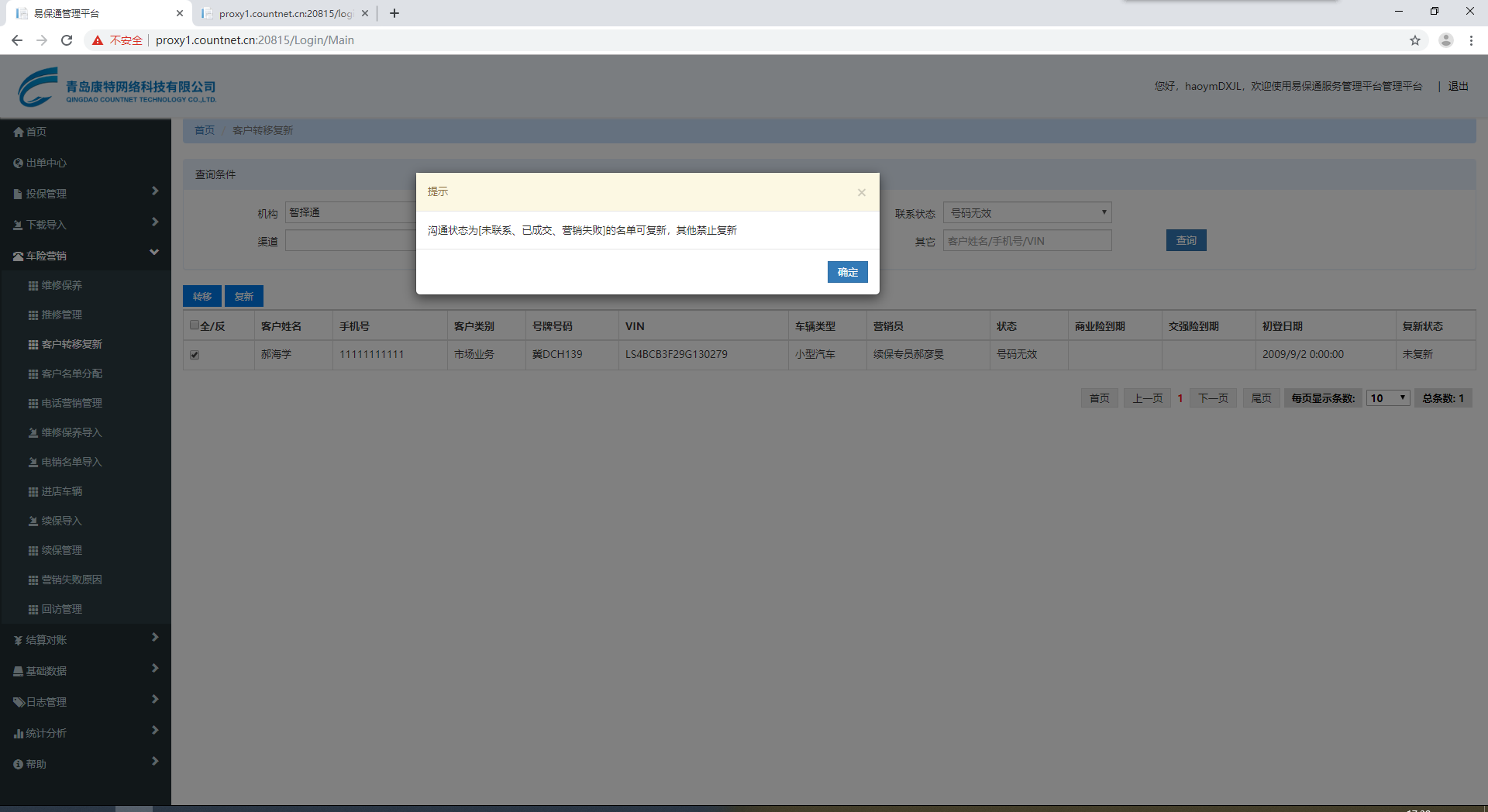This screenshot has height=812, width=1488.
Task: Click the 确定 button in the dialog
Action: click(x=847, y=272)
